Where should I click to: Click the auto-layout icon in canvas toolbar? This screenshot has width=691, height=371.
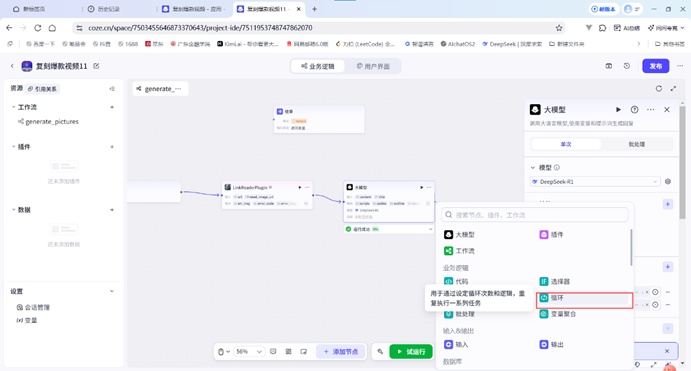(x=289, y=352)
